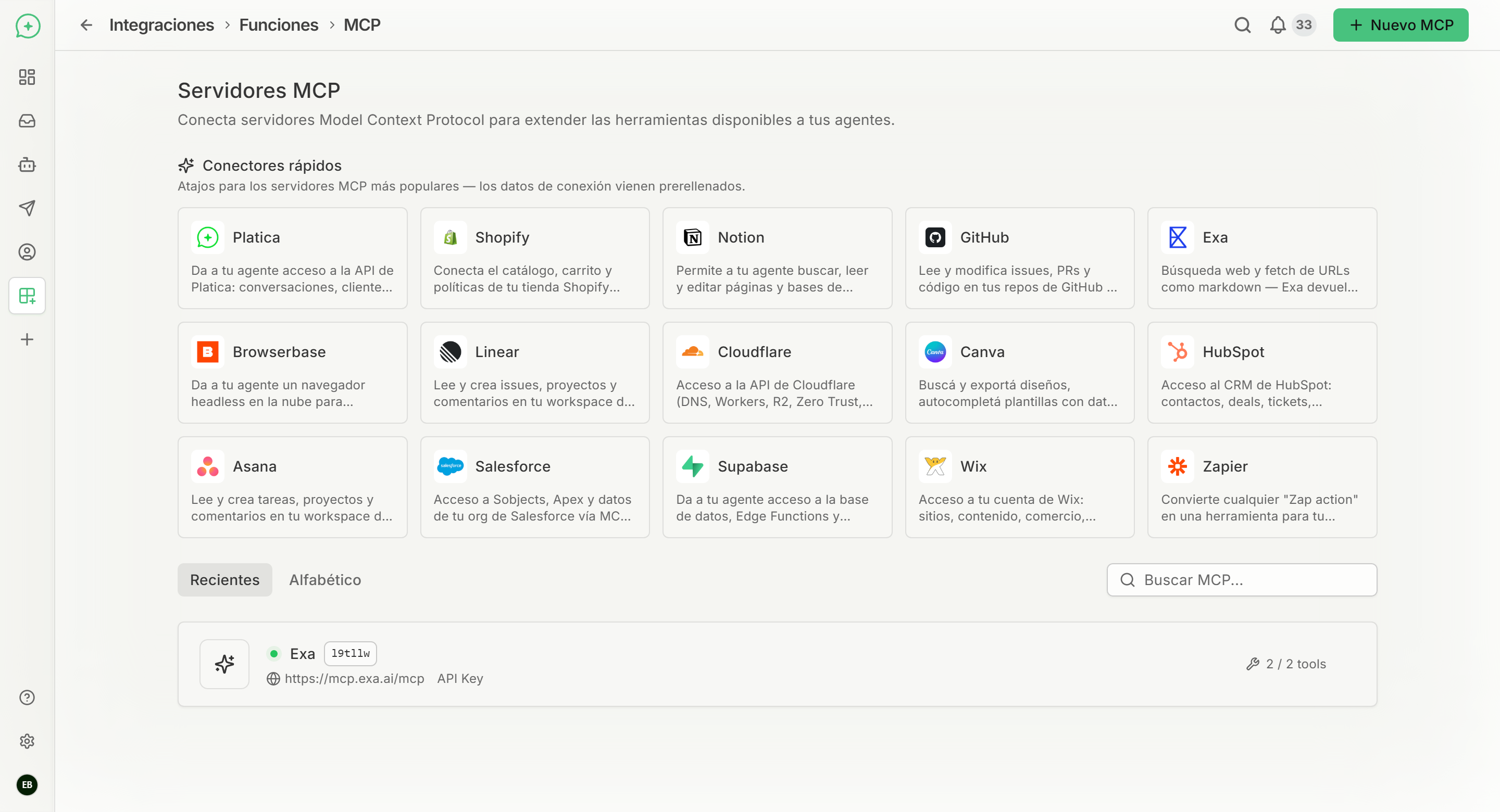
Task: Click Shopify card description text
Action: (x=527, y=279)
